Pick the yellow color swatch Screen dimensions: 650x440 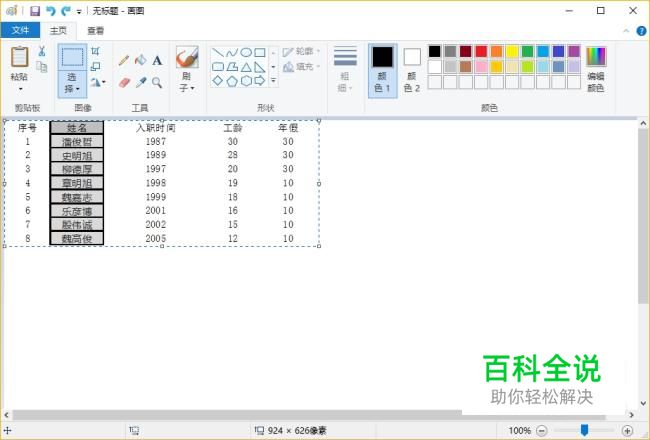pyautogui.click(x=512, y=51)
